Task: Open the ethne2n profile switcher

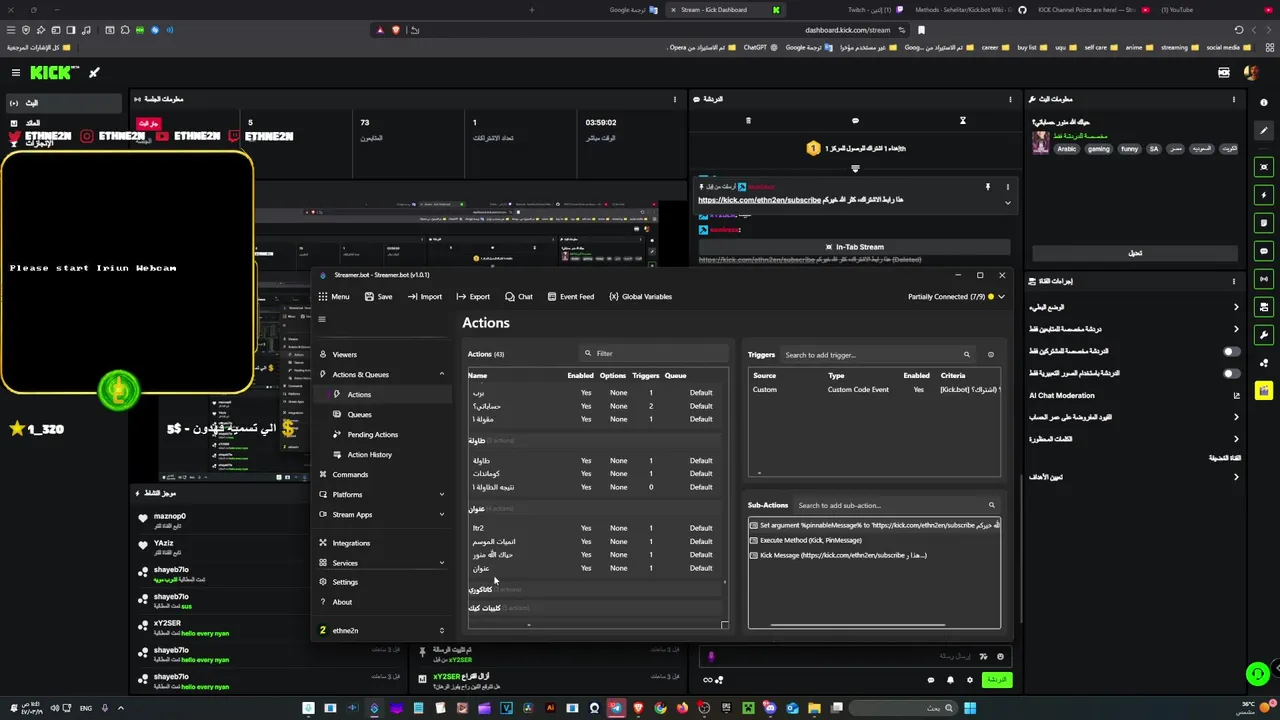Action: [382, 630]
